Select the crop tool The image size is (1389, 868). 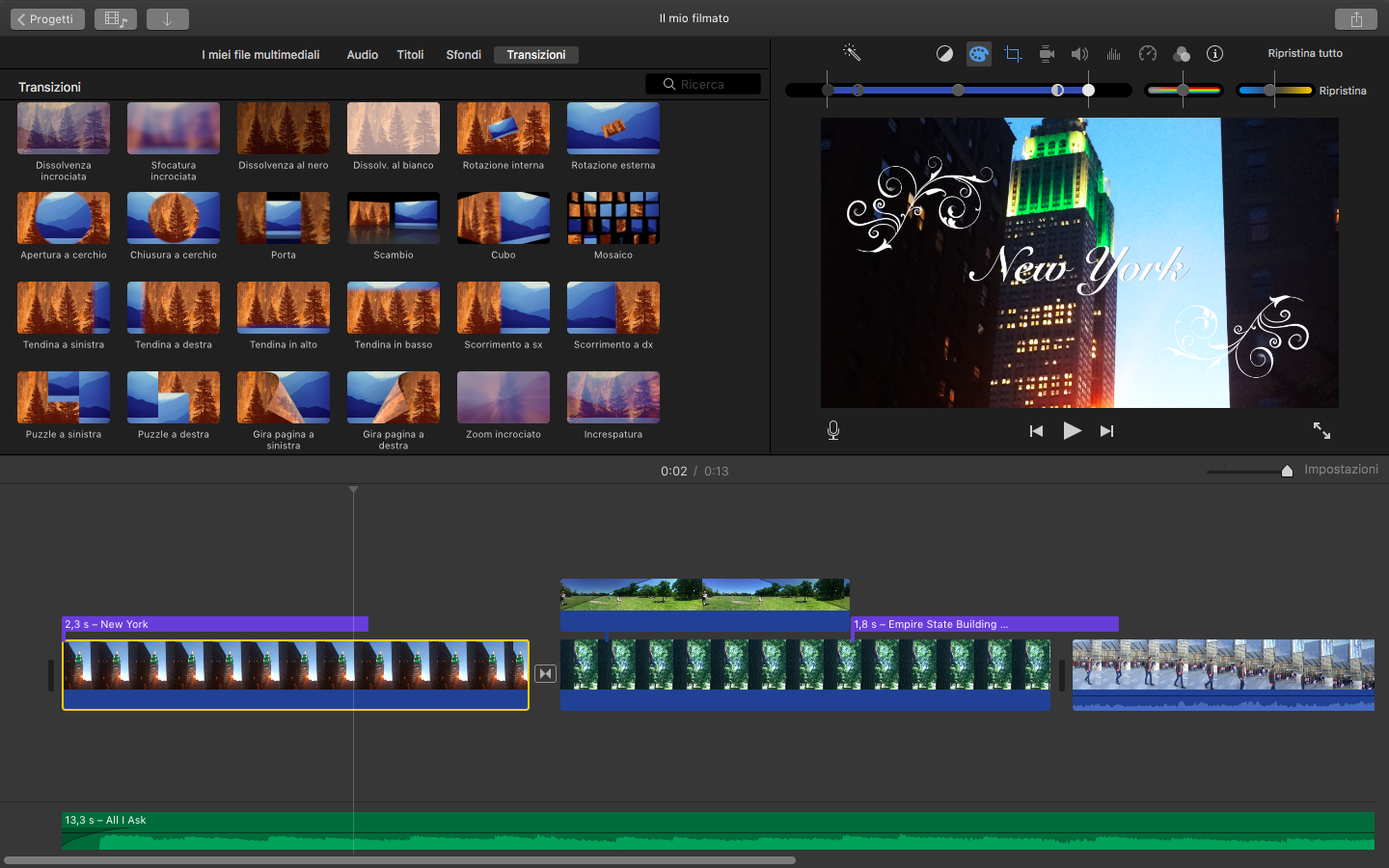click(1013, 54)
